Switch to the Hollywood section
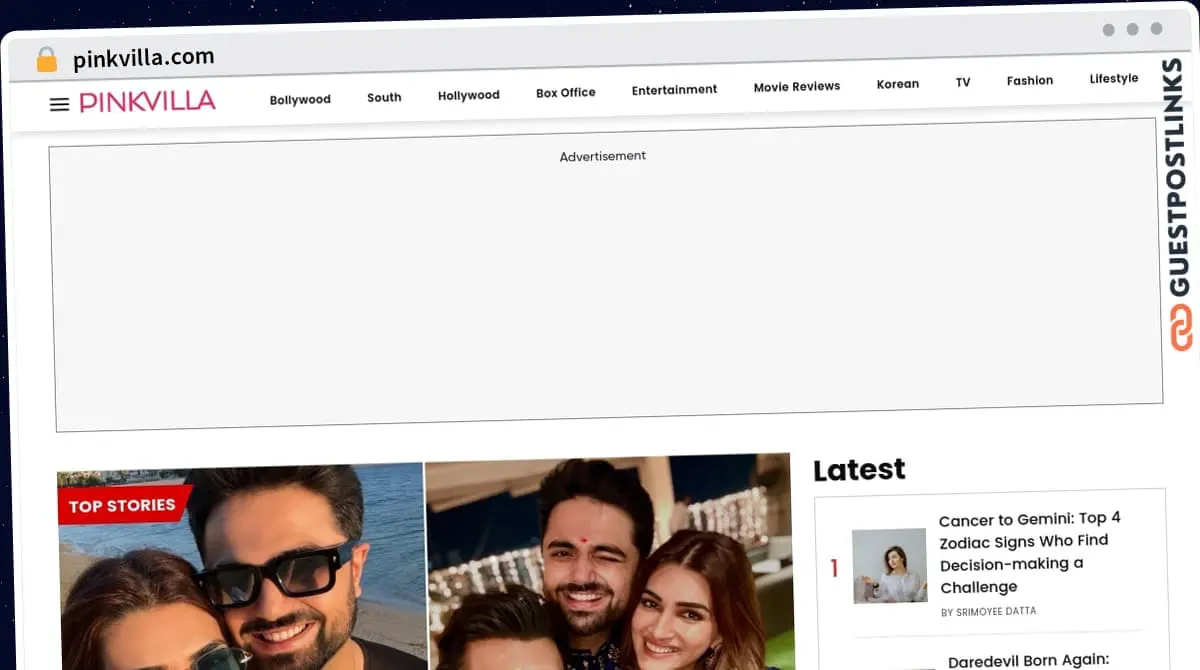Screen dimensions: 1200x670 [x=468, y=95]
